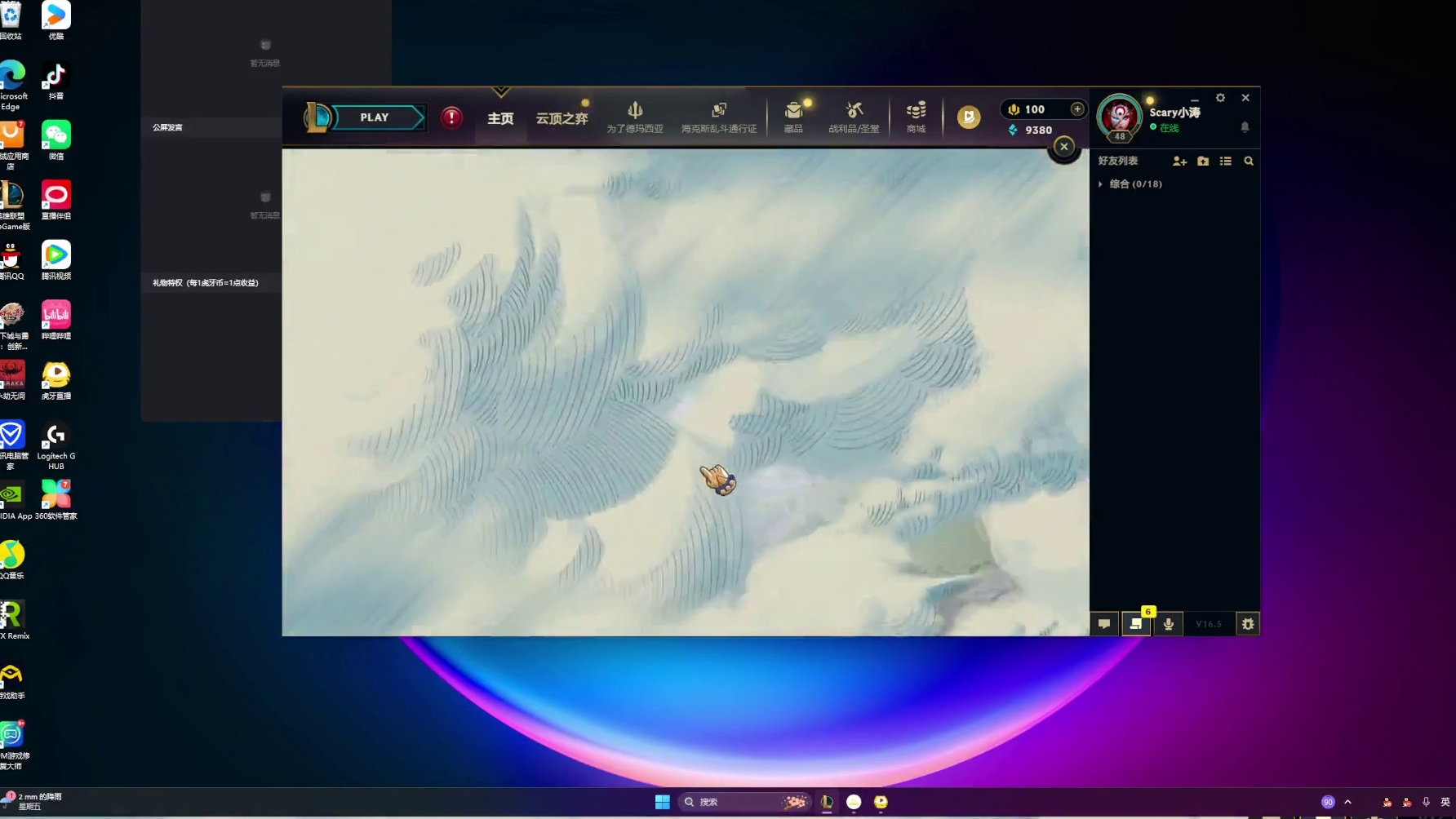The image size is (1456, 819).
Task: Expand the 综合 (0/18) friends group
Action: [x=1134, y=184]
